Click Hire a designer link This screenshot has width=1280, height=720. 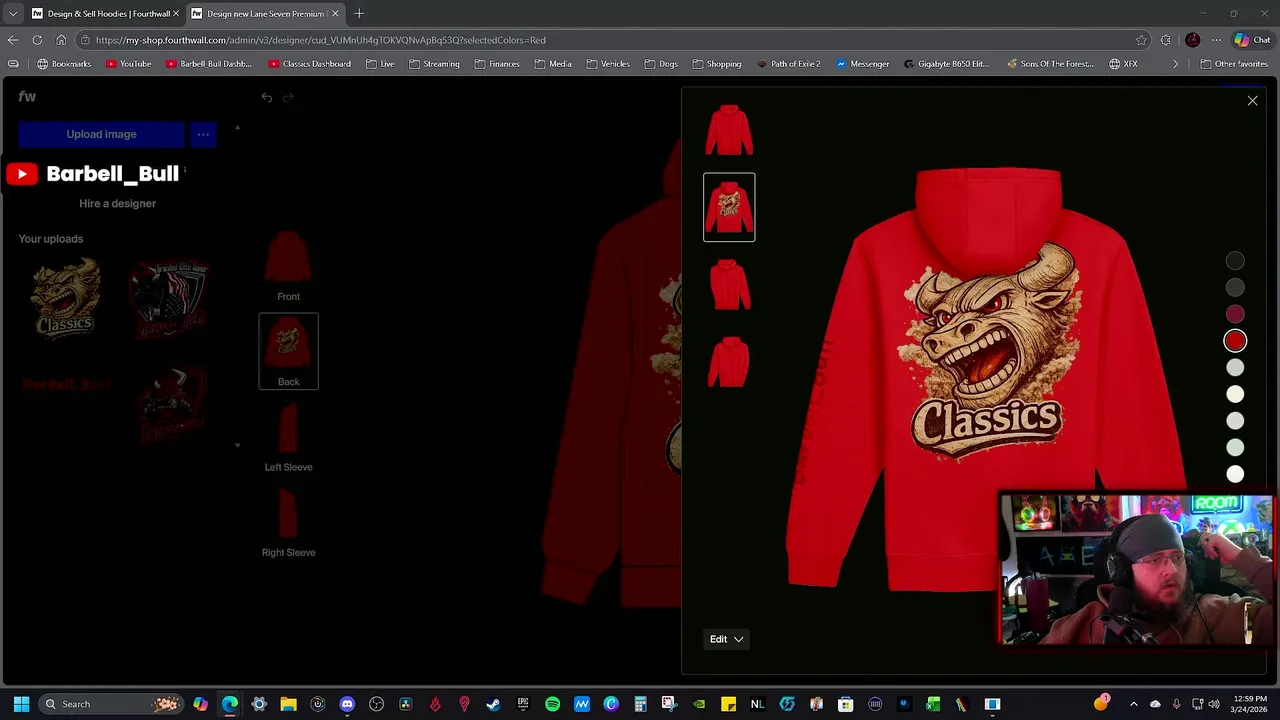coord(117,203)
